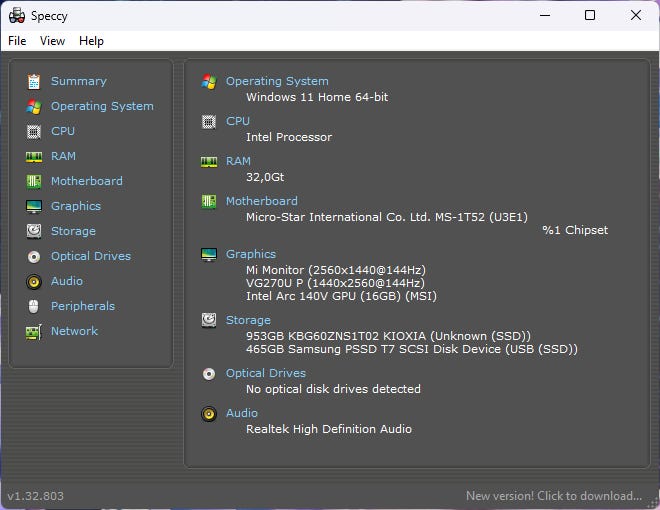Image resolution: width=660 pixels, height=510 pixels.
Task: Click the Speccy app icon in title bar
Action: tap(17, 16)
